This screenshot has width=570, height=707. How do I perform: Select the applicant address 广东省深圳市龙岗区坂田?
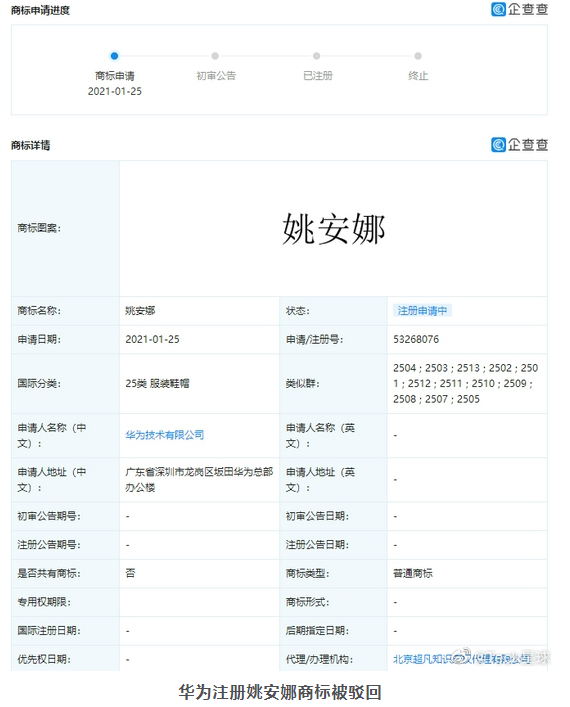199,480
